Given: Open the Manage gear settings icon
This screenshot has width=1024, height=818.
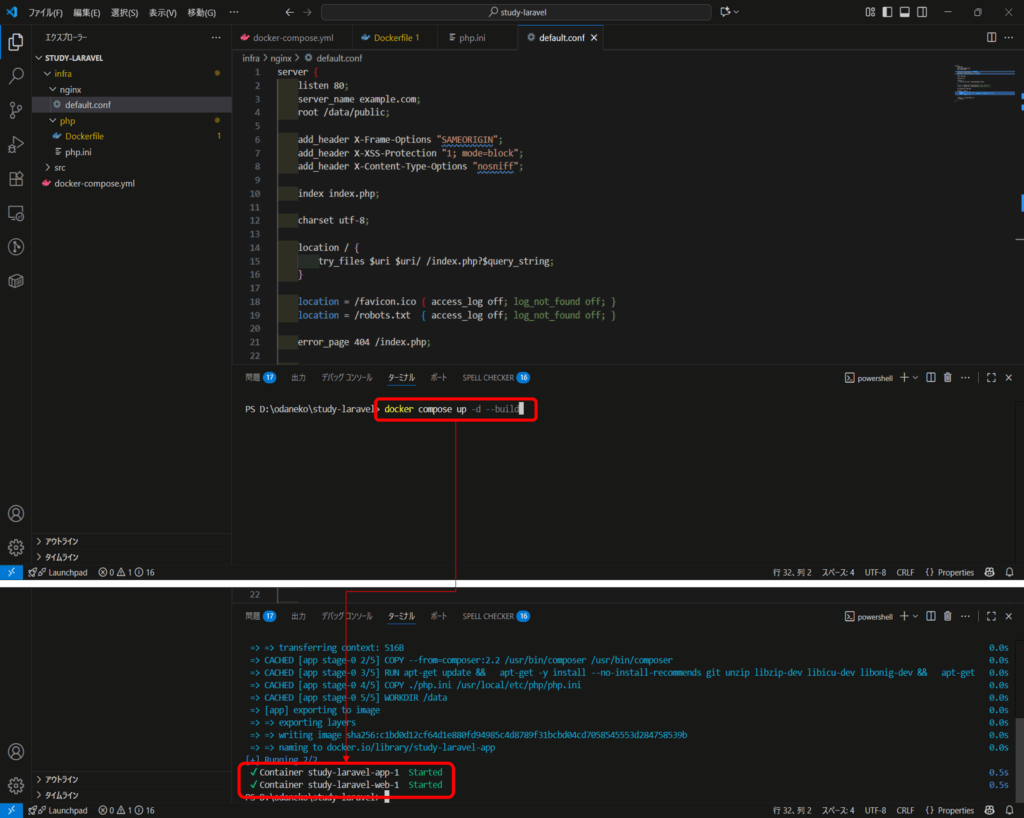Looking at the screenshot, I should point(16,547).
